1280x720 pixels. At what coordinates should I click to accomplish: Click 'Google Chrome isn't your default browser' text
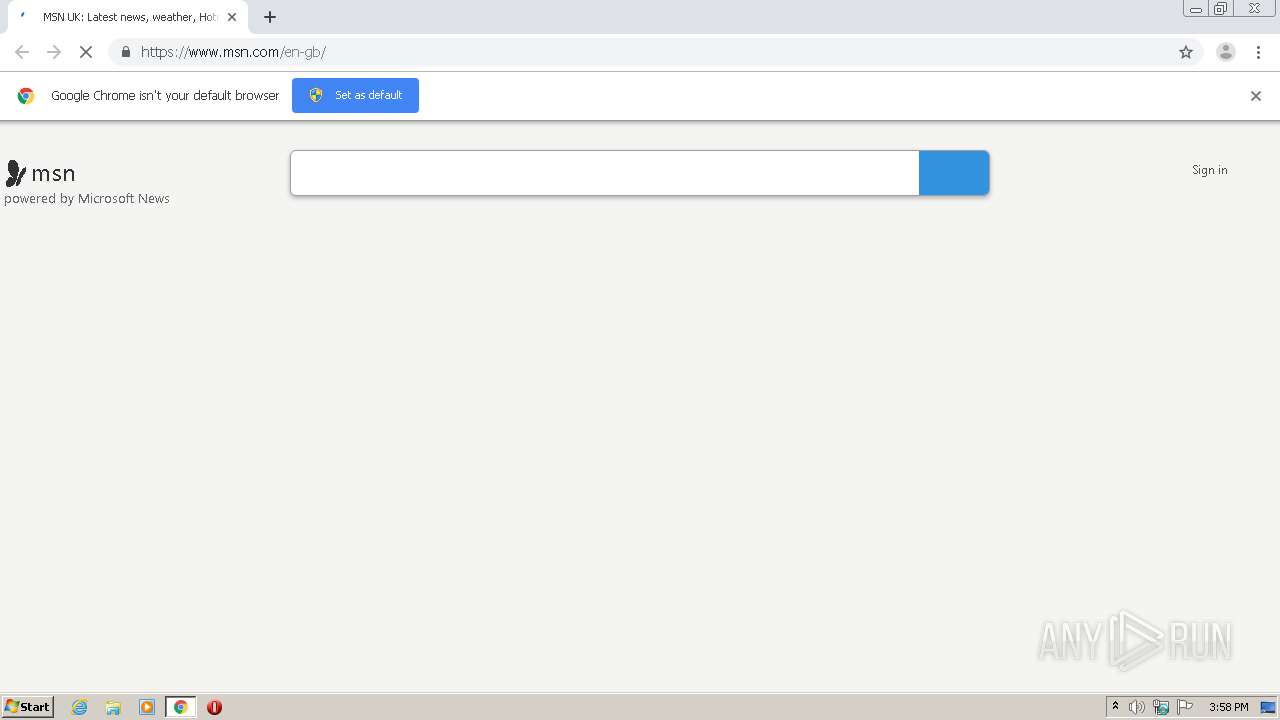(165, 96)
